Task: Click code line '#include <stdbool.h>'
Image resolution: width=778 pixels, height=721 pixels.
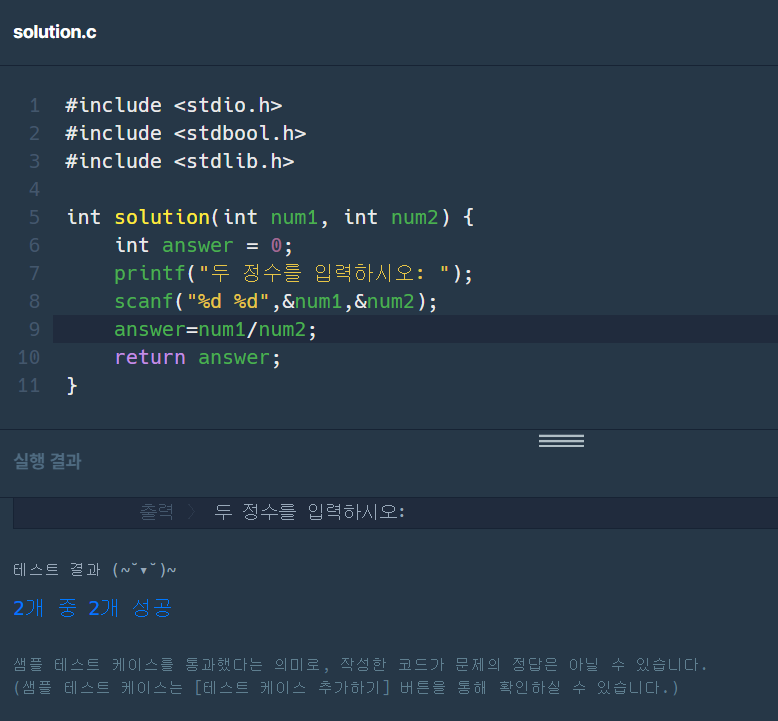Action: [x=186, y=133]
